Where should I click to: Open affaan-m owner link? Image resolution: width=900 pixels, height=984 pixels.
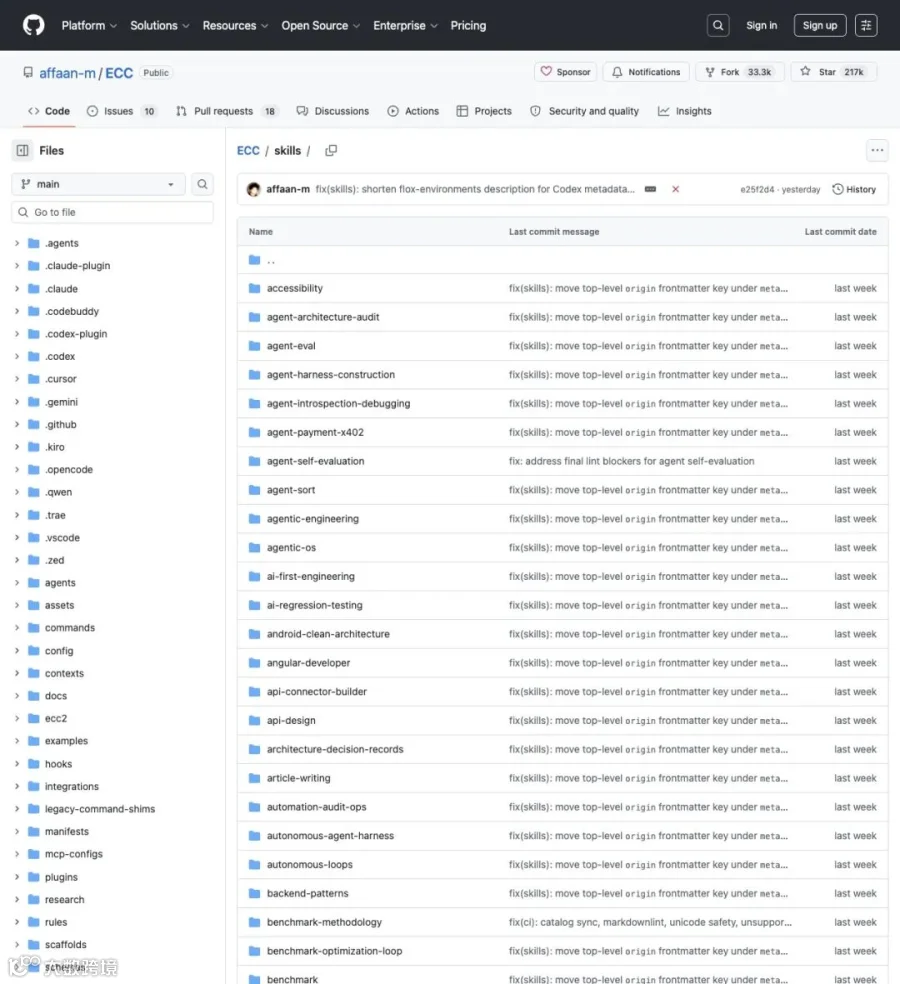click(67, 73)
